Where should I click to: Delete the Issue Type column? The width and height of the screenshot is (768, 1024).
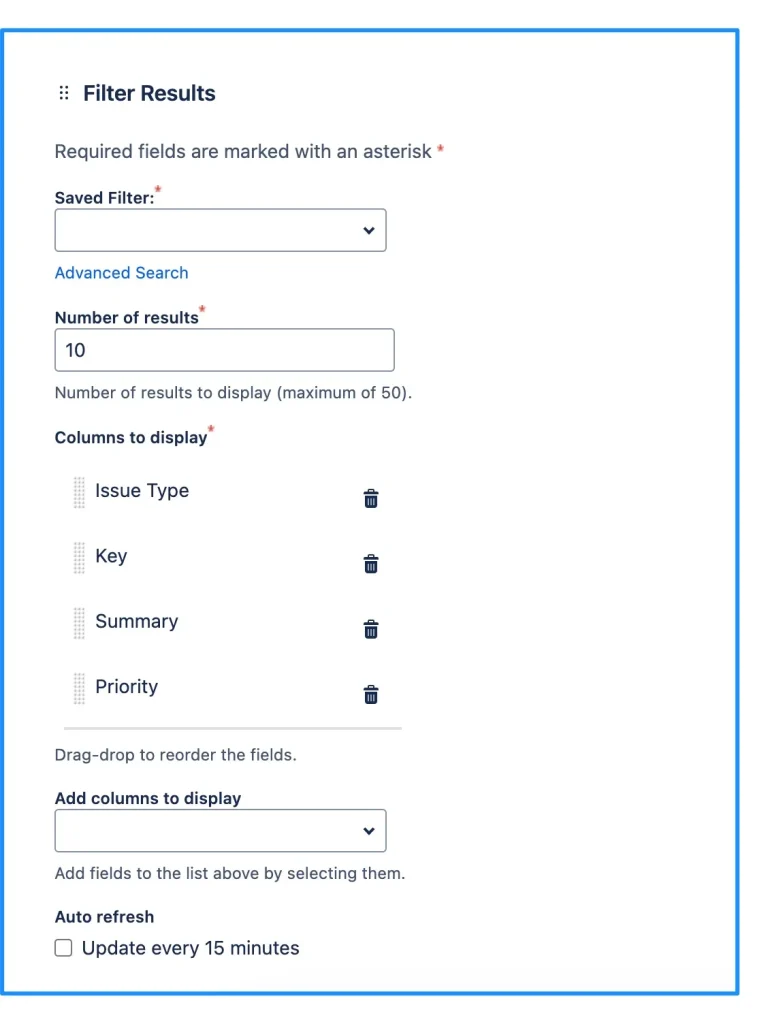pos(371,498)
